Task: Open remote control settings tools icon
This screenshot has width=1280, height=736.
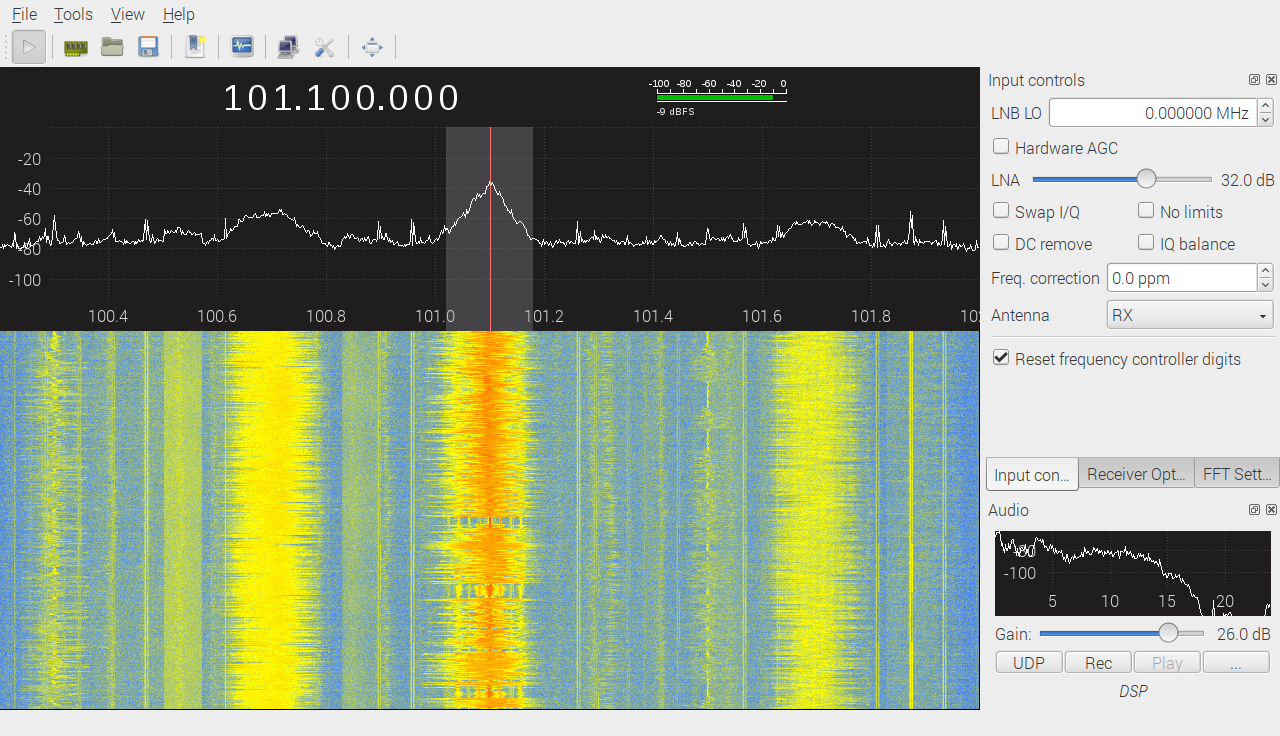Action: pos(324,47)
